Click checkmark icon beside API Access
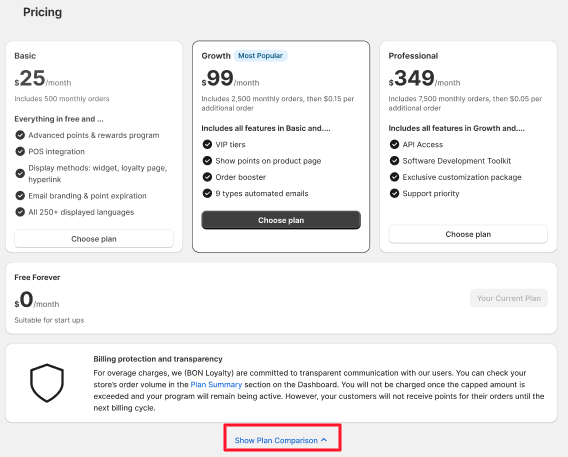This screenshot has width=568, height=457. [x=394, y=144]
